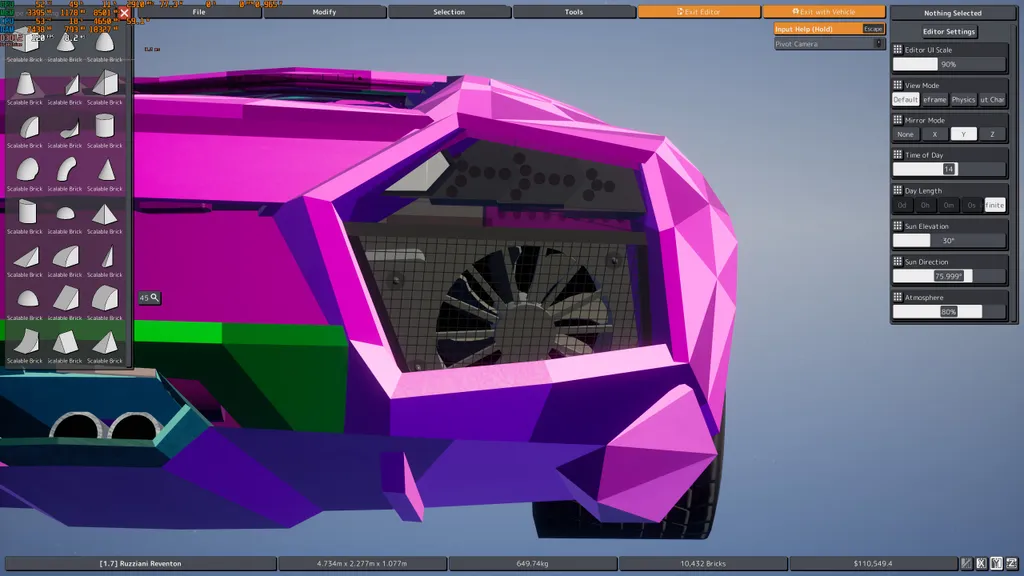Image resolution: width=1024 pixels, height=576 pixels.
Task: Click the grid icon beside Editor UI Scale
Action: (897, 50)
